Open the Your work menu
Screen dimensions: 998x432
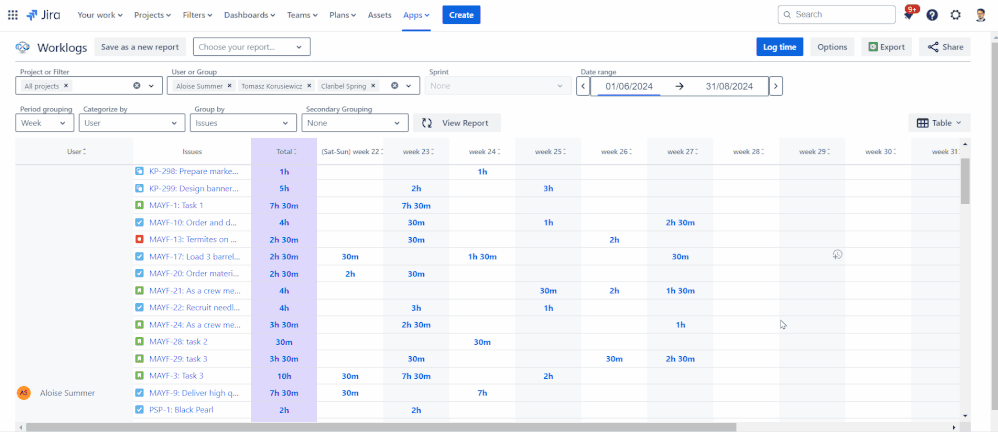pos(100,15)
